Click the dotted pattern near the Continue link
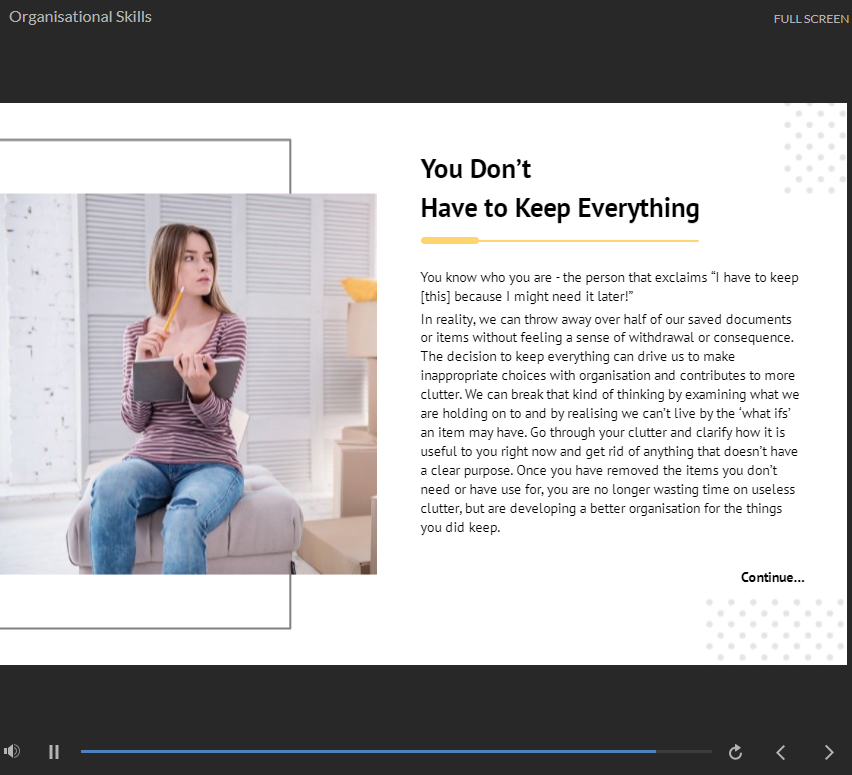Image resolution: width=852 pixels, height=775 pixels. point(774,630)
